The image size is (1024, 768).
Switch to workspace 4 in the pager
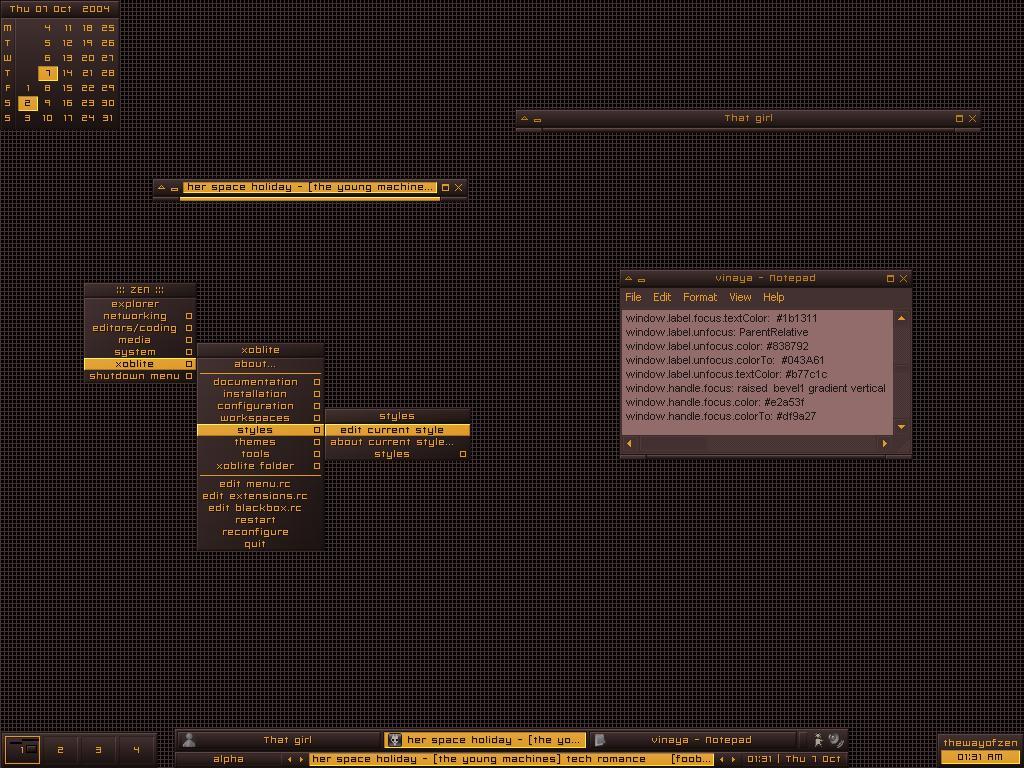point(136,750)
